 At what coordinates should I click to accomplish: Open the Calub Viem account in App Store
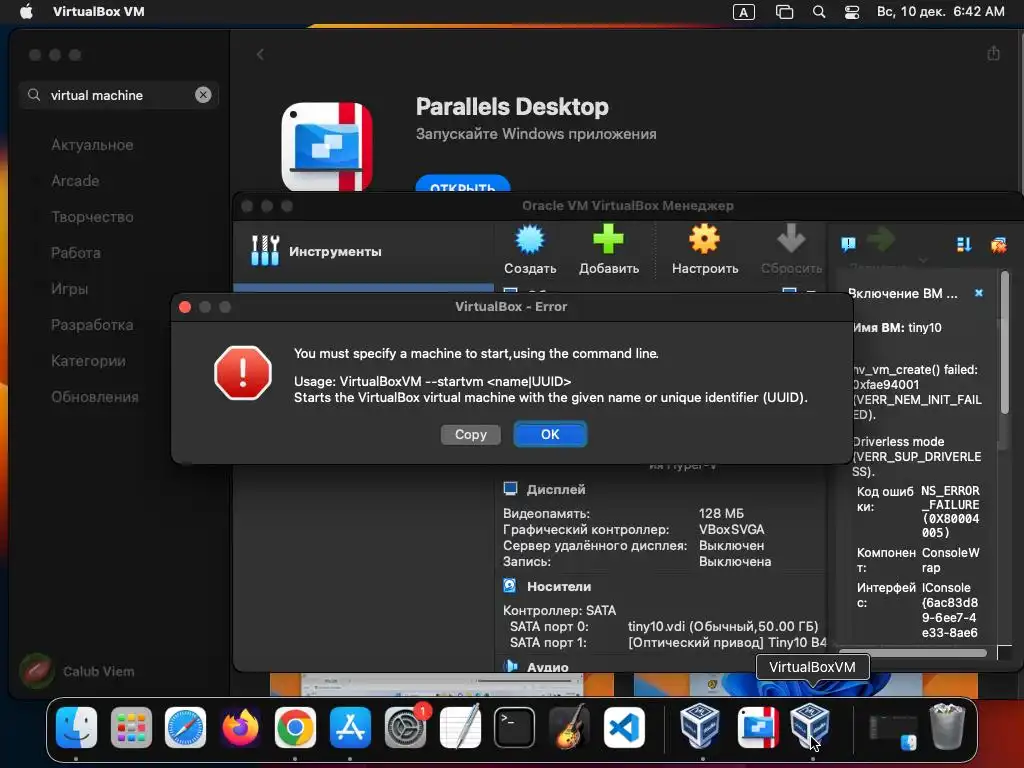[x=77, y=671]
